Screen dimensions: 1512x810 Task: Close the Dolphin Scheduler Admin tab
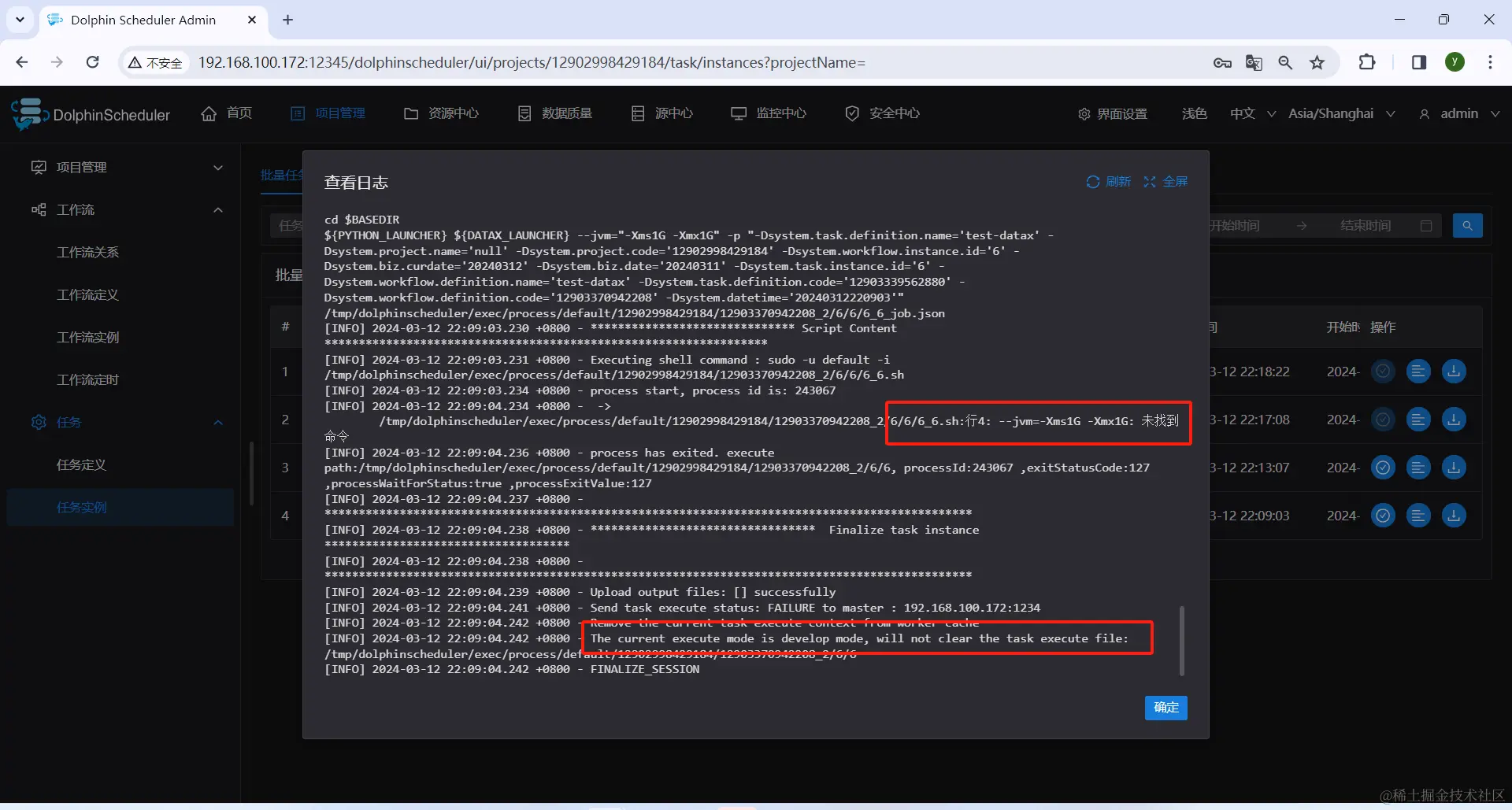tap(252, 20)
